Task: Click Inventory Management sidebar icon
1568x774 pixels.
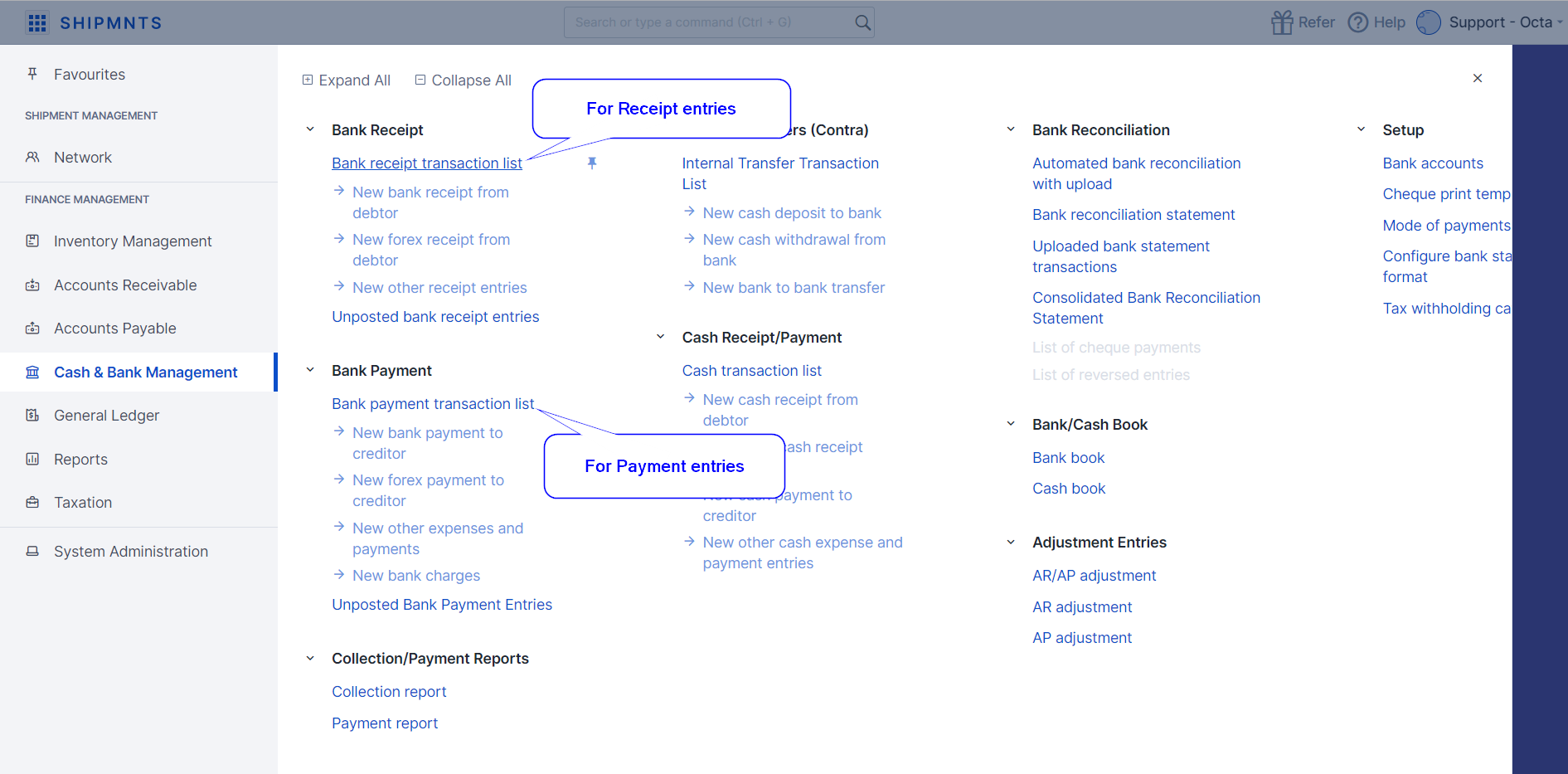Action: [x=32, y=241]
